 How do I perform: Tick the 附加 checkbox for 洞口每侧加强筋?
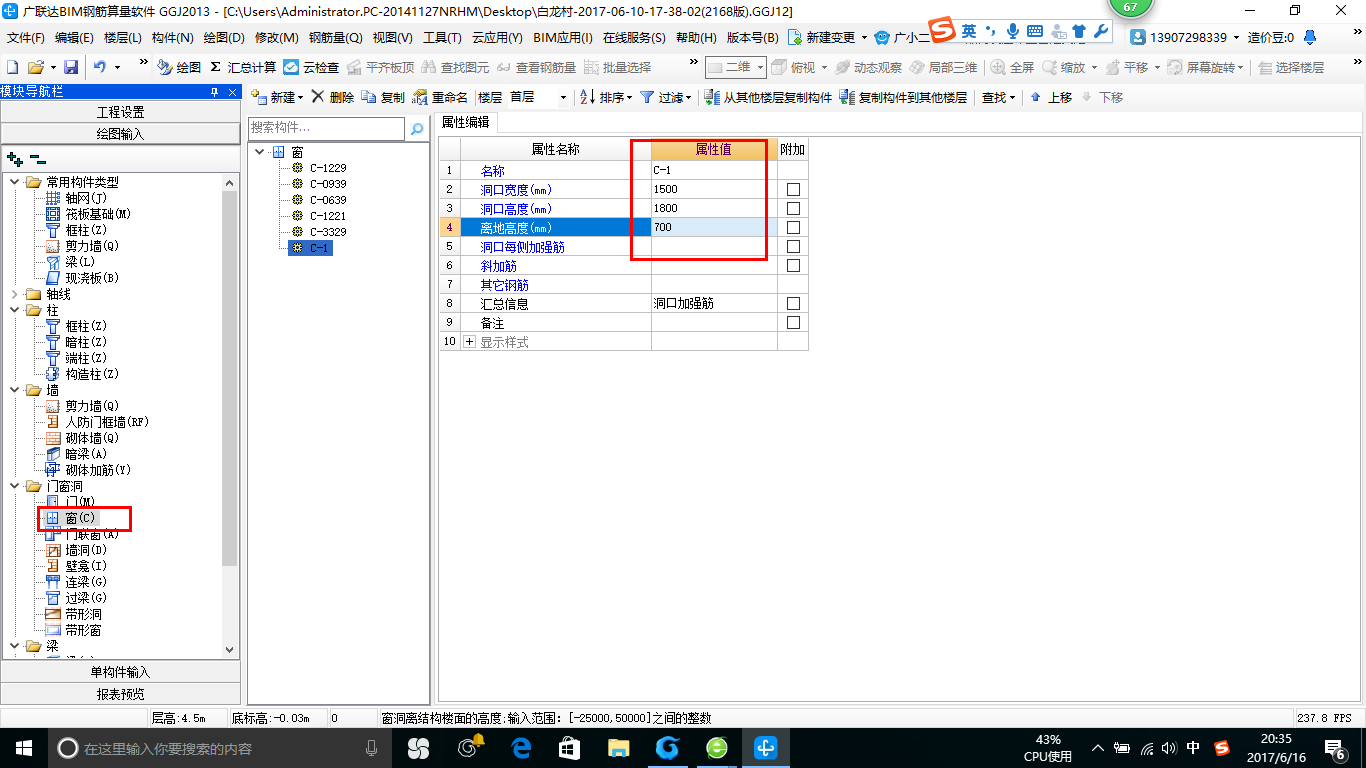pos(793,247)
